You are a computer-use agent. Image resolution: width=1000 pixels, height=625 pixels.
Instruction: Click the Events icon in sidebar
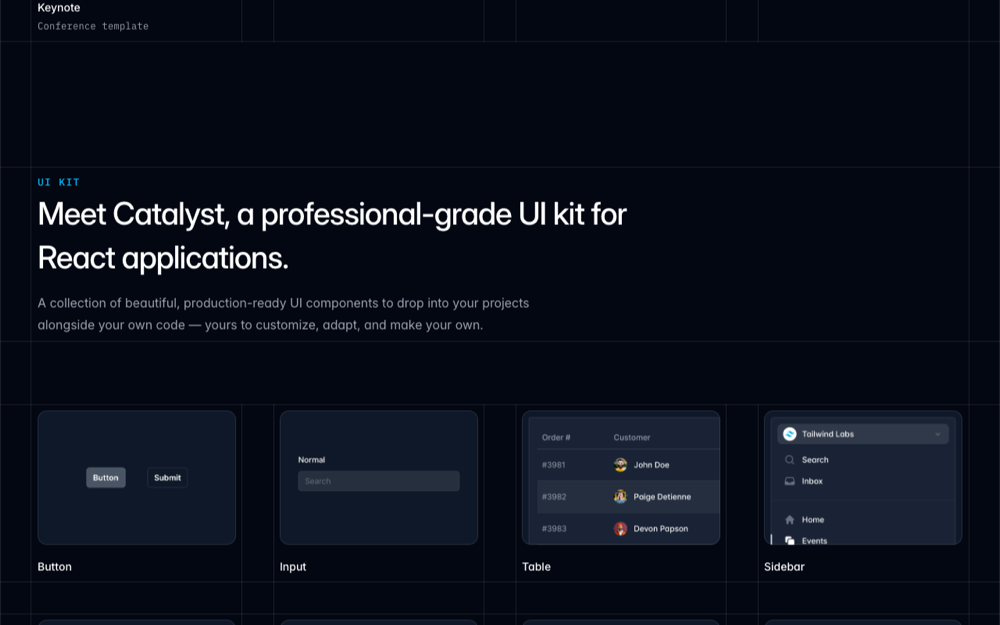pyautogui.click(x=790, y=541)
